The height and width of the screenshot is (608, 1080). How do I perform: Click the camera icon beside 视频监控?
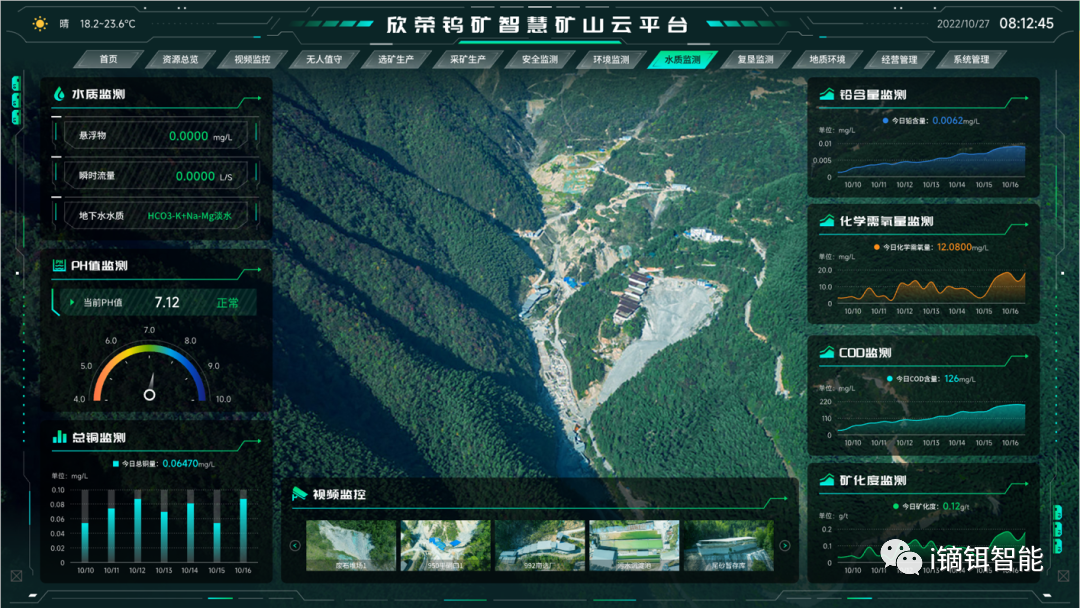(x=299, y=494)
